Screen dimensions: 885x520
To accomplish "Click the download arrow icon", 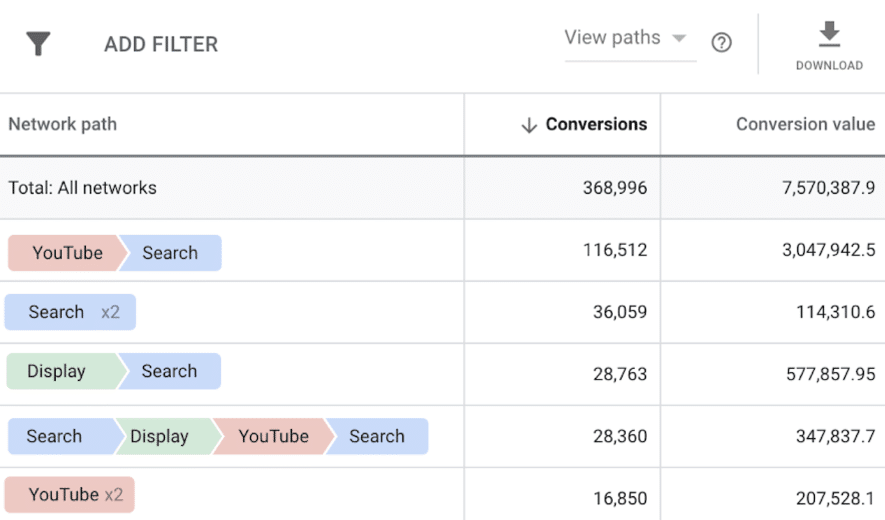I will tap(829, 35).
